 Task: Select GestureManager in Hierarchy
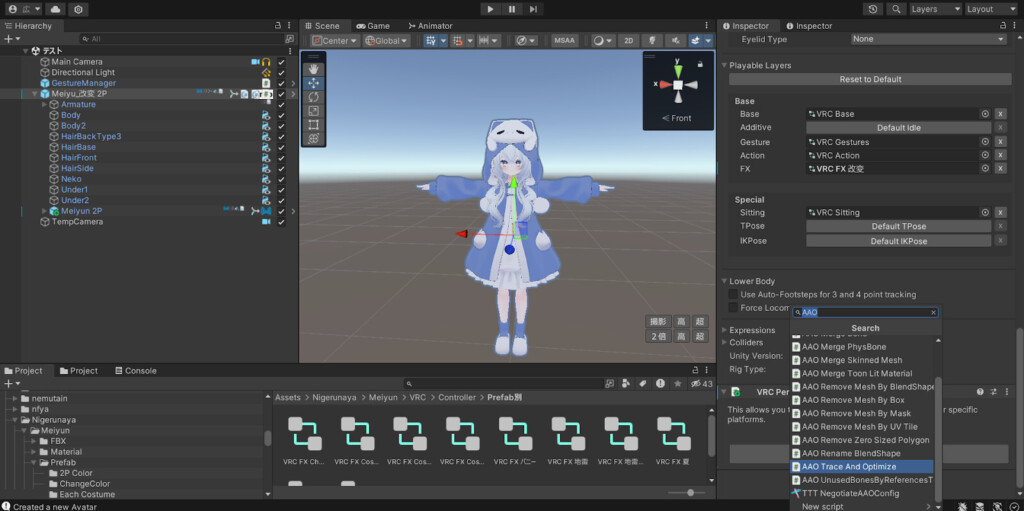(84, 83)
